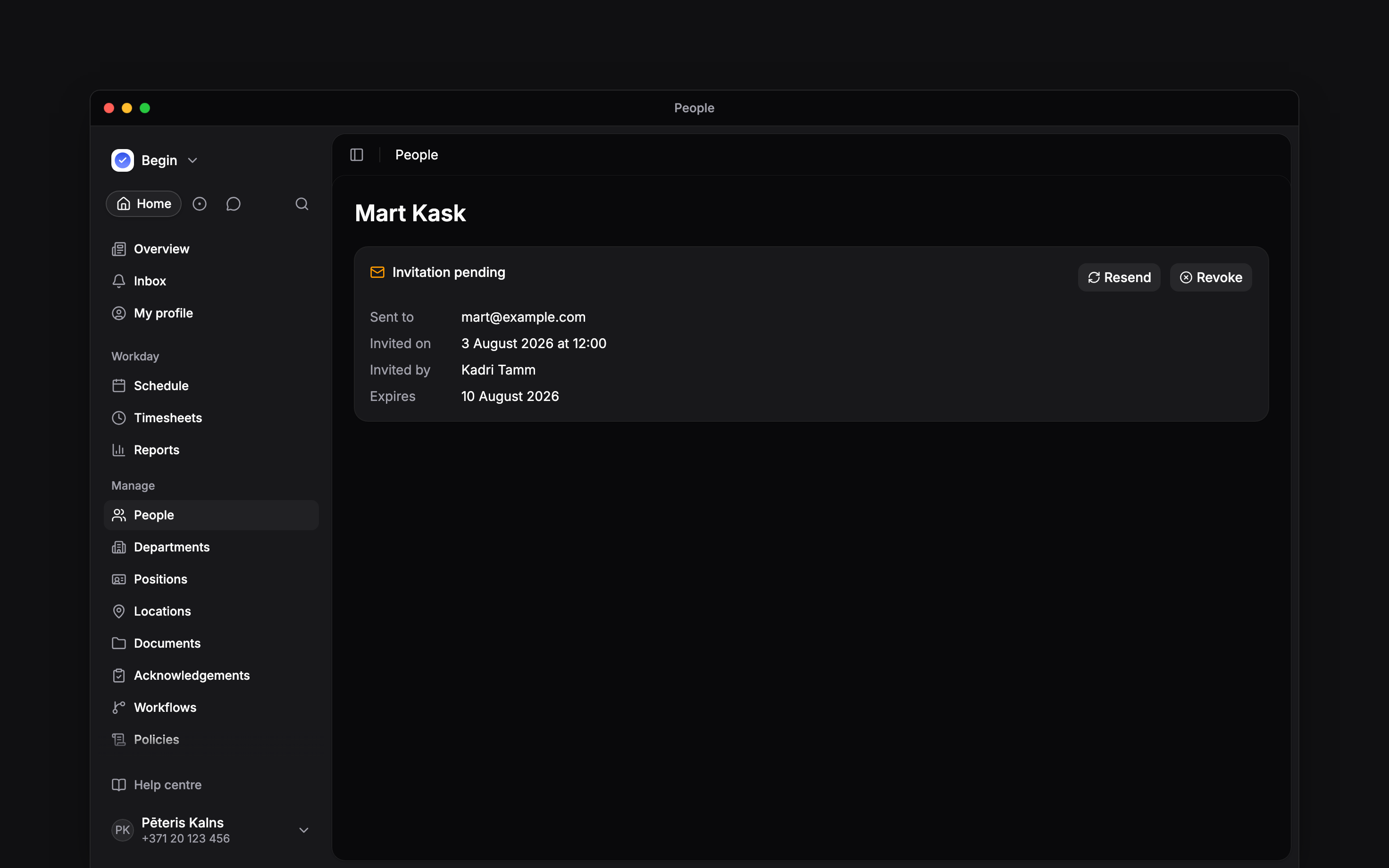Revoke the invitation
The width and height of the screenshot is (1389, 868).
(1211, 278)
